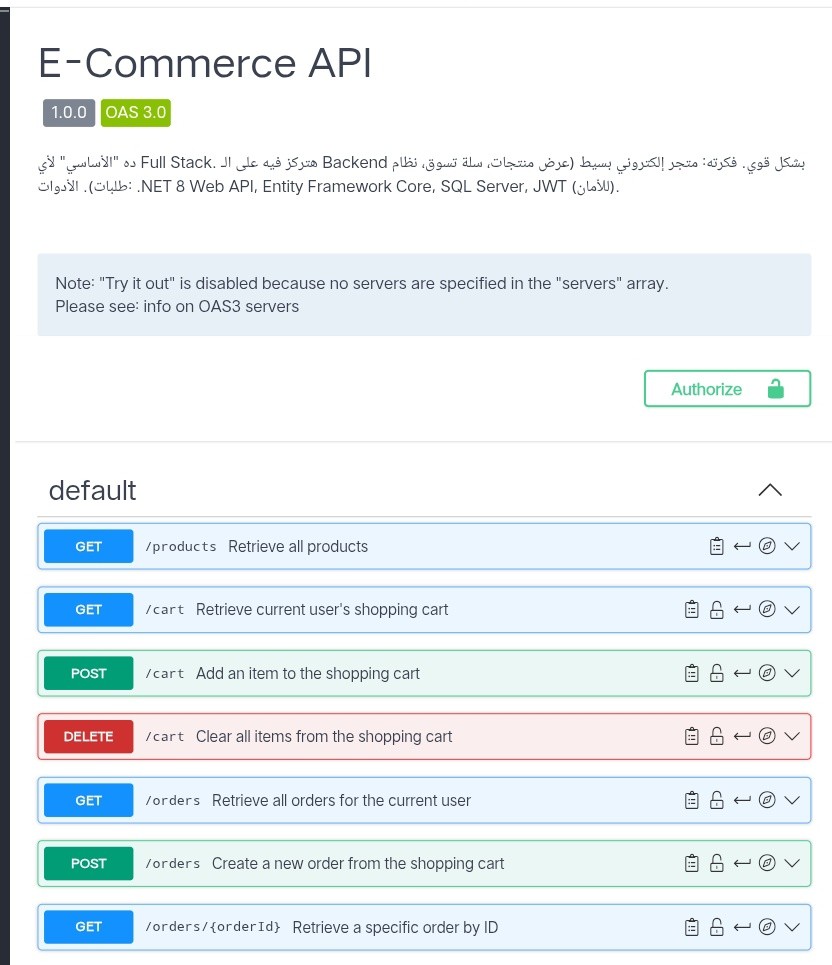This screenshot has height=965, width=832.
Task: Click the green OAS 3.0 badge
Action: 136,112
